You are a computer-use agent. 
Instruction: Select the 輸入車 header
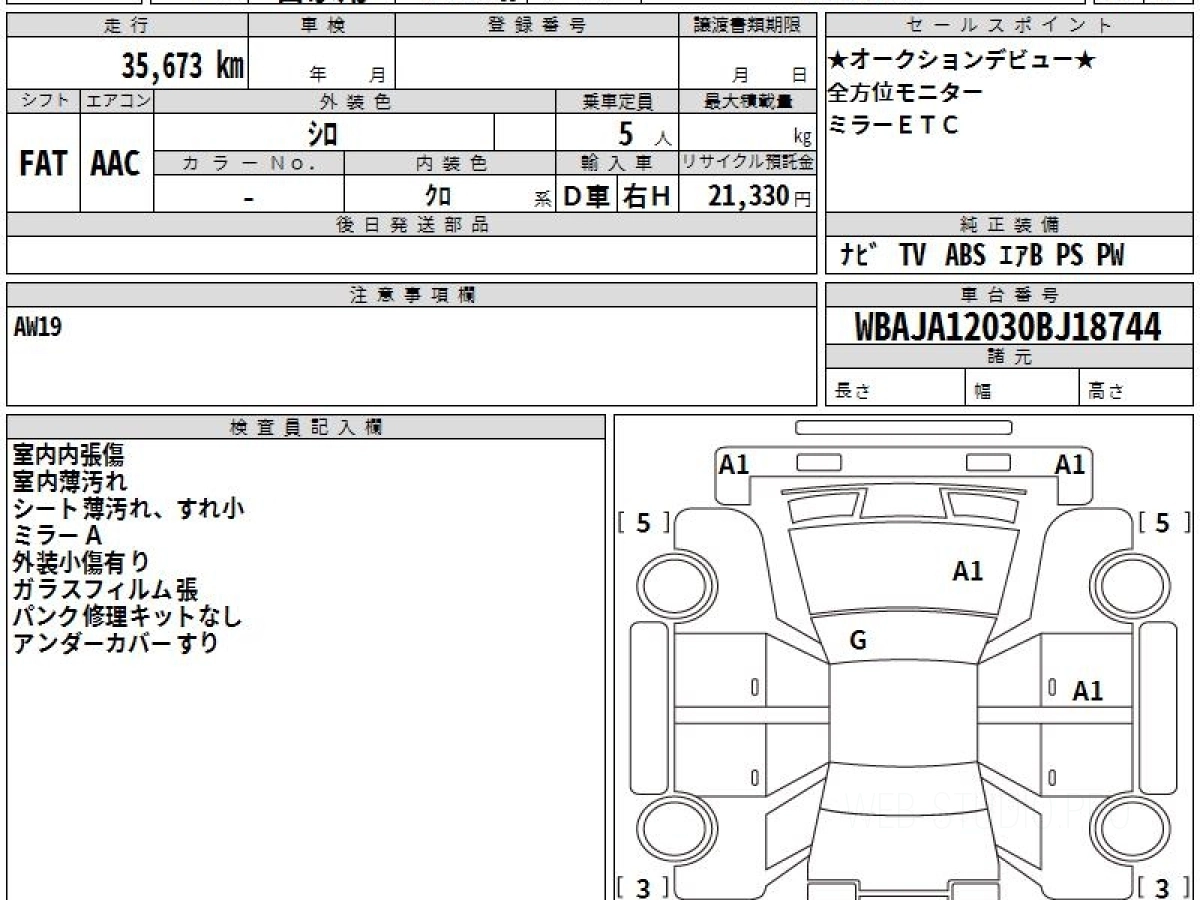(617, 163)
